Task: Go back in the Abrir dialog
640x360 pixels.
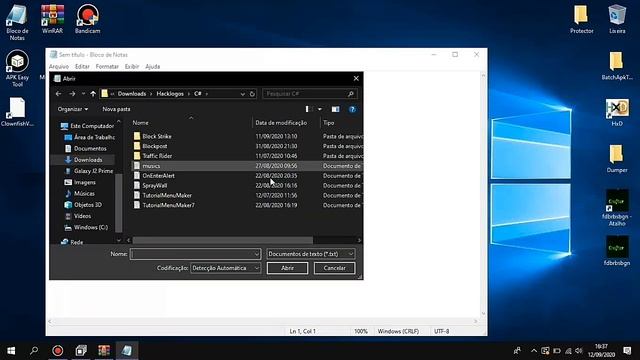Action: [58, 94]
